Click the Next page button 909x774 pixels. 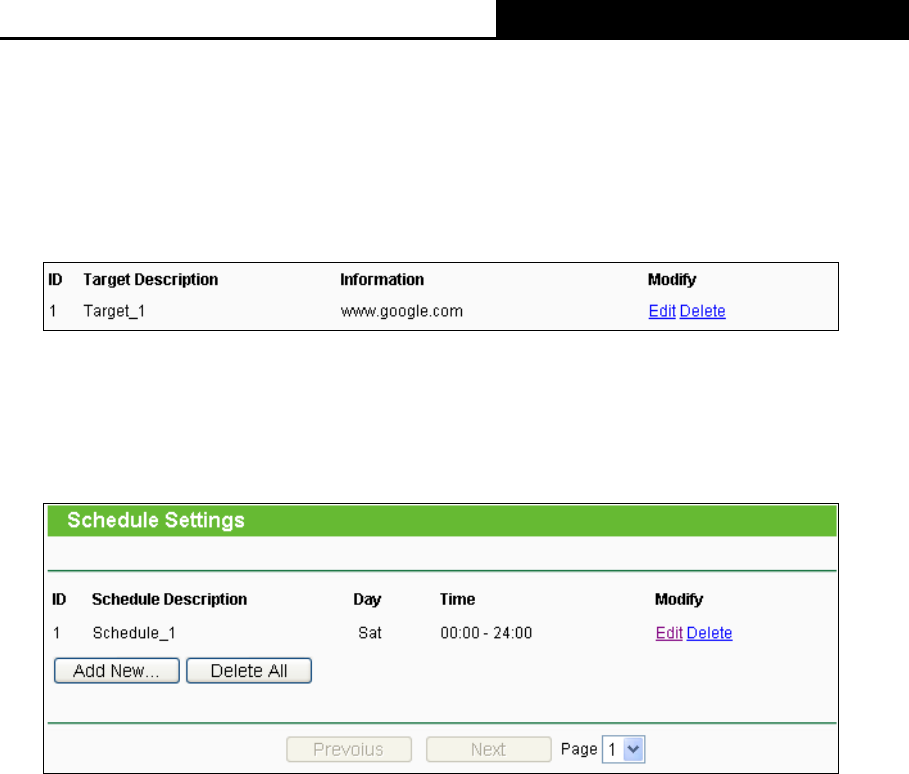coord(489,750)
